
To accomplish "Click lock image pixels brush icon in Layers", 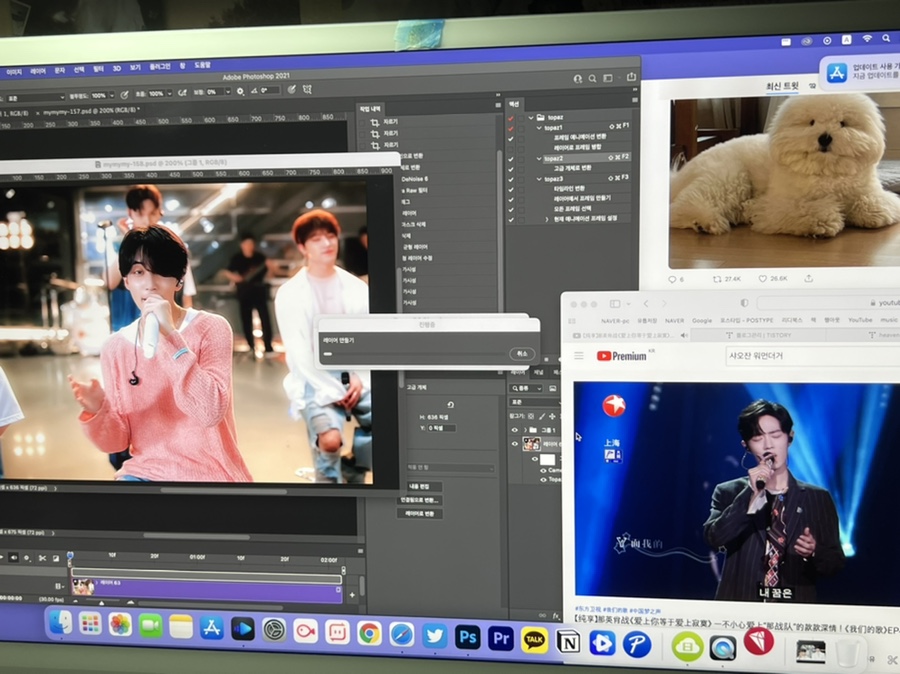I will [x=541, y=416].
